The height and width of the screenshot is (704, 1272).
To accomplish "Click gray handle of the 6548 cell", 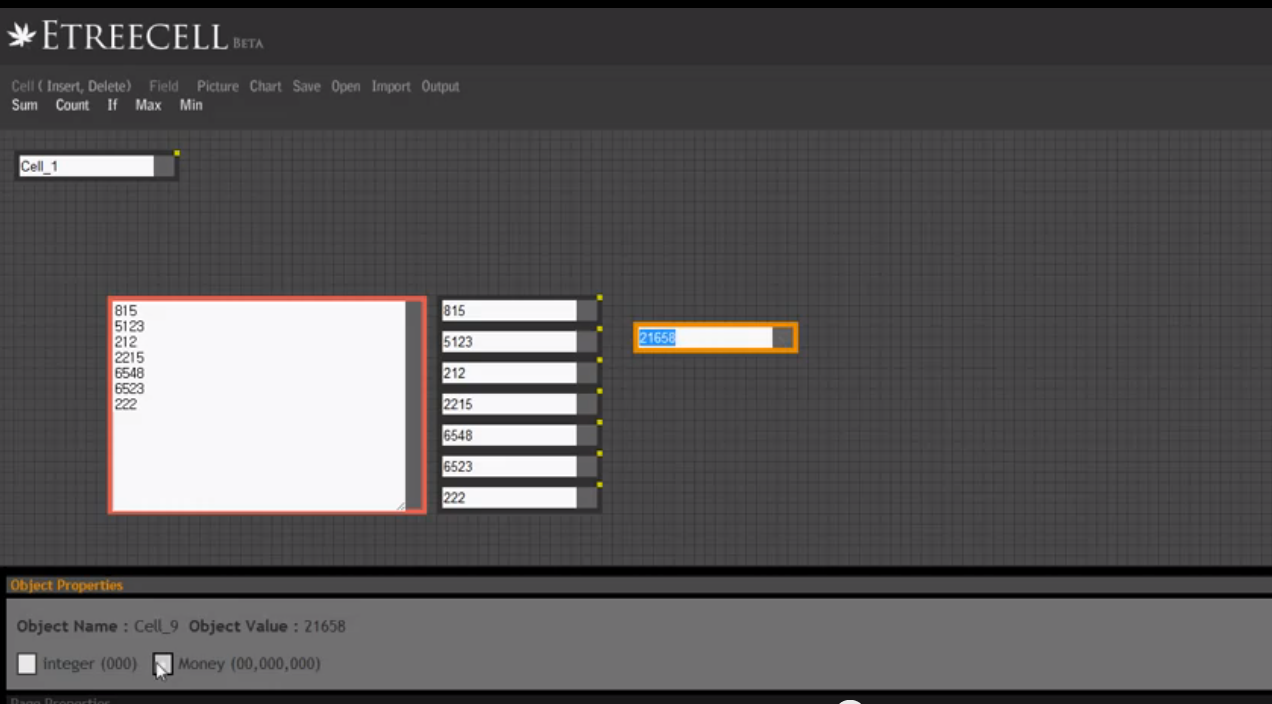I will (587, 435).
